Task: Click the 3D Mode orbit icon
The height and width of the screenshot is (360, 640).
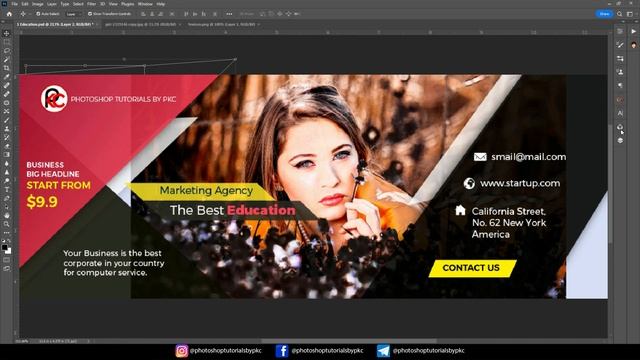Action: 262,14
